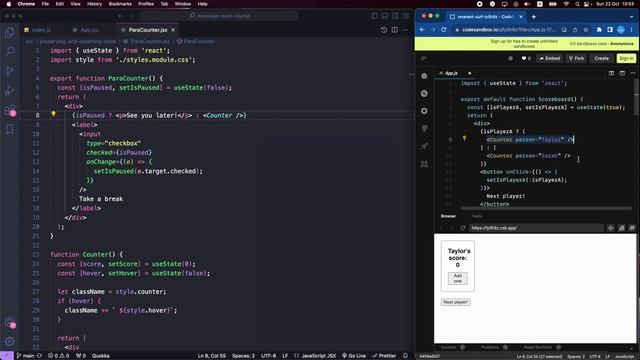Open the File menu in macOS menu bar
This screenshot has width=640, height=360.
(45, 4)
